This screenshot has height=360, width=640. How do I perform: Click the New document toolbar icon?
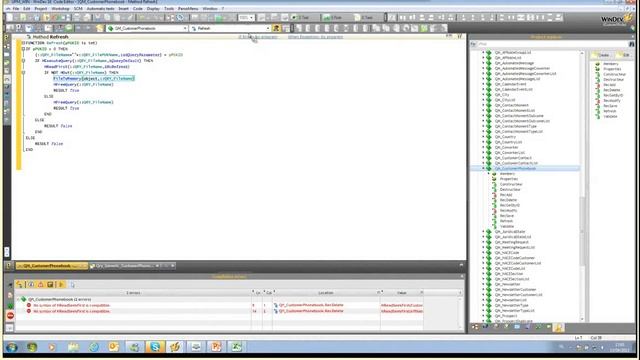[x=10, y=18]
